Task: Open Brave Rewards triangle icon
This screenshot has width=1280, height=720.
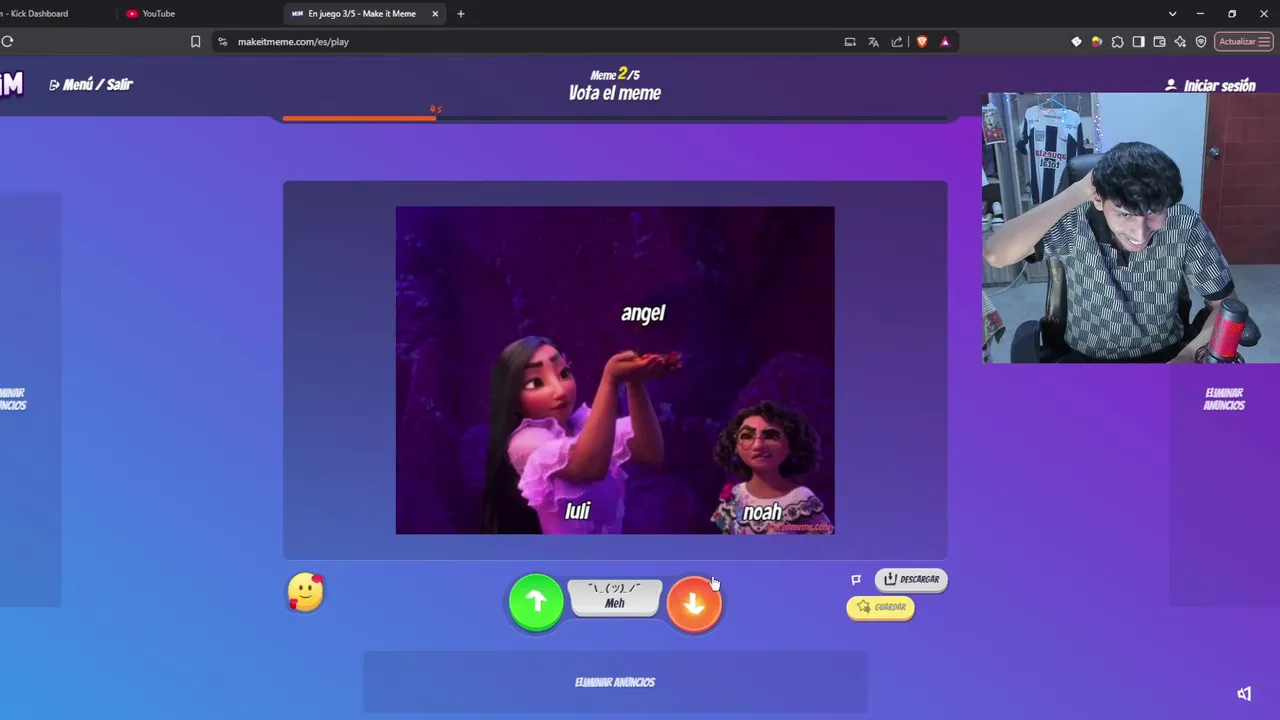Action: (945, 42)
